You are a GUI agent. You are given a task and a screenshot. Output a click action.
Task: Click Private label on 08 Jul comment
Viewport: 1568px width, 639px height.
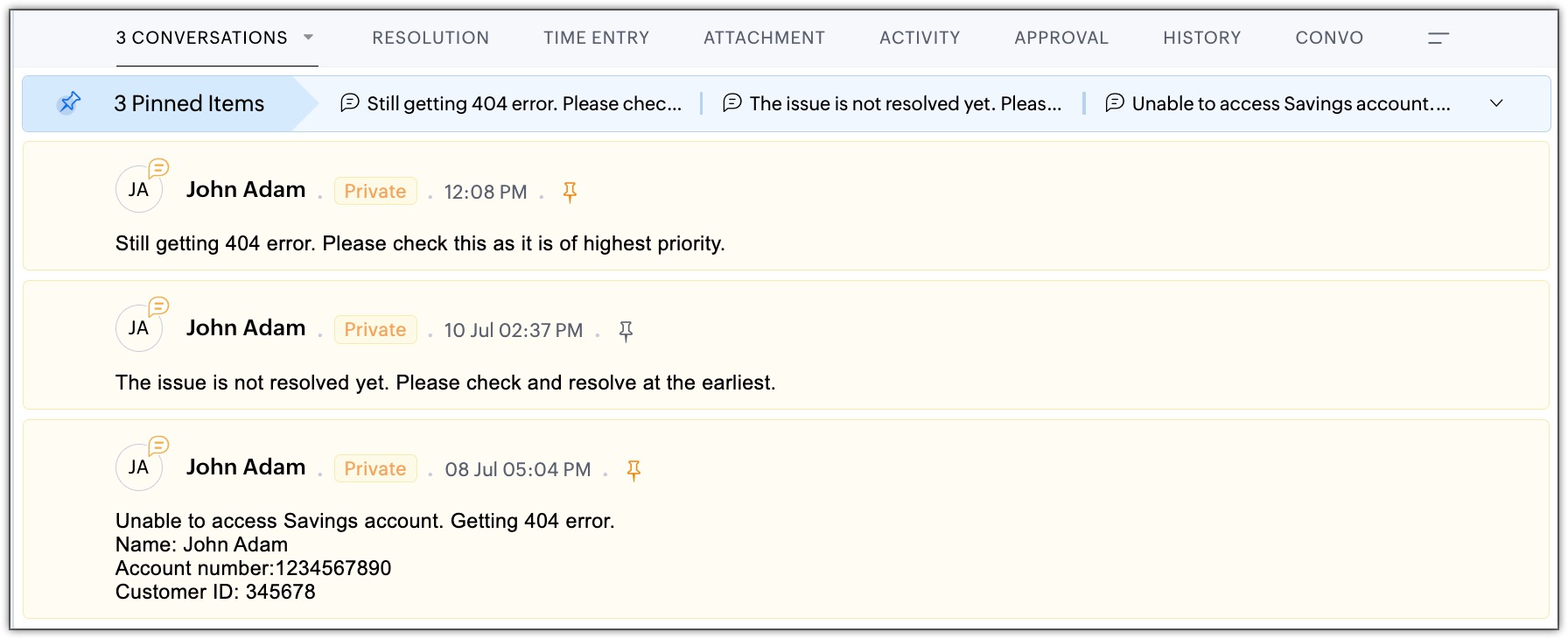tap(375, 468)
